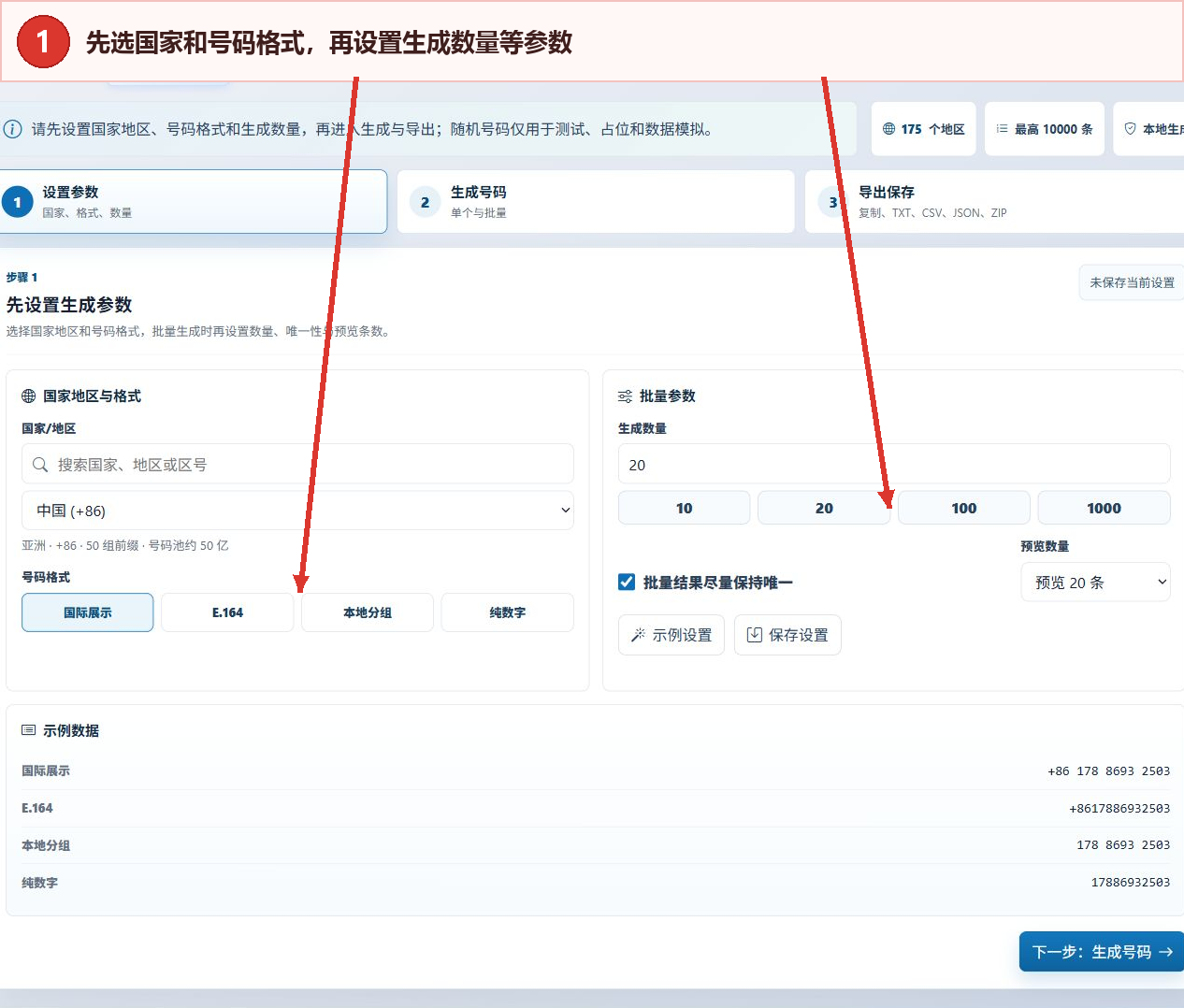Click the magnifier icon in the country search box
1184x1008 pixels.
40,465
